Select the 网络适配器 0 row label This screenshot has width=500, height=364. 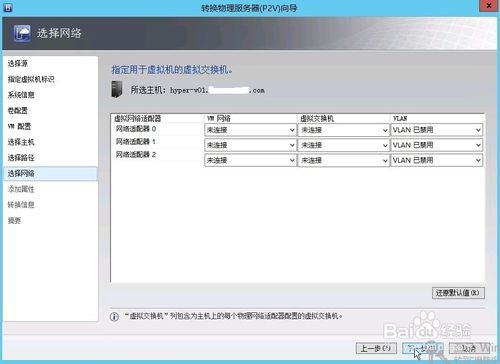pos(136,129)
